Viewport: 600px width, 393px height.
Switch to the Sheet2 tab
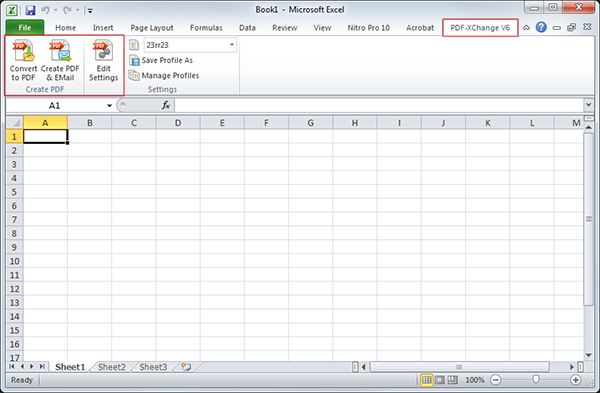coord(112,367)
